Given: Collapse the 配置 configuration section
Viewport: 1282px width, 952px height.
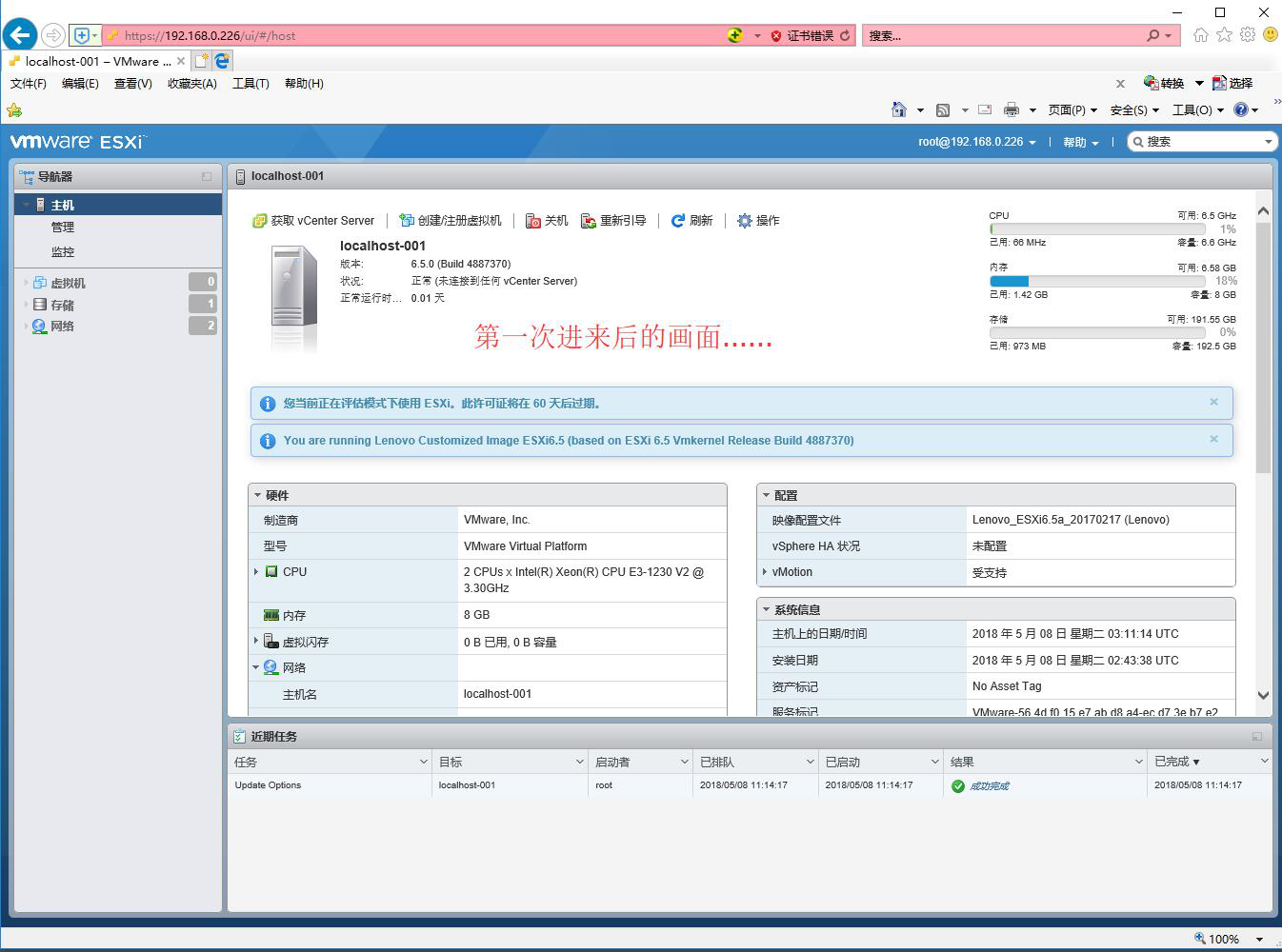Looking at the screenshot, I should click(x=767, y=495).
